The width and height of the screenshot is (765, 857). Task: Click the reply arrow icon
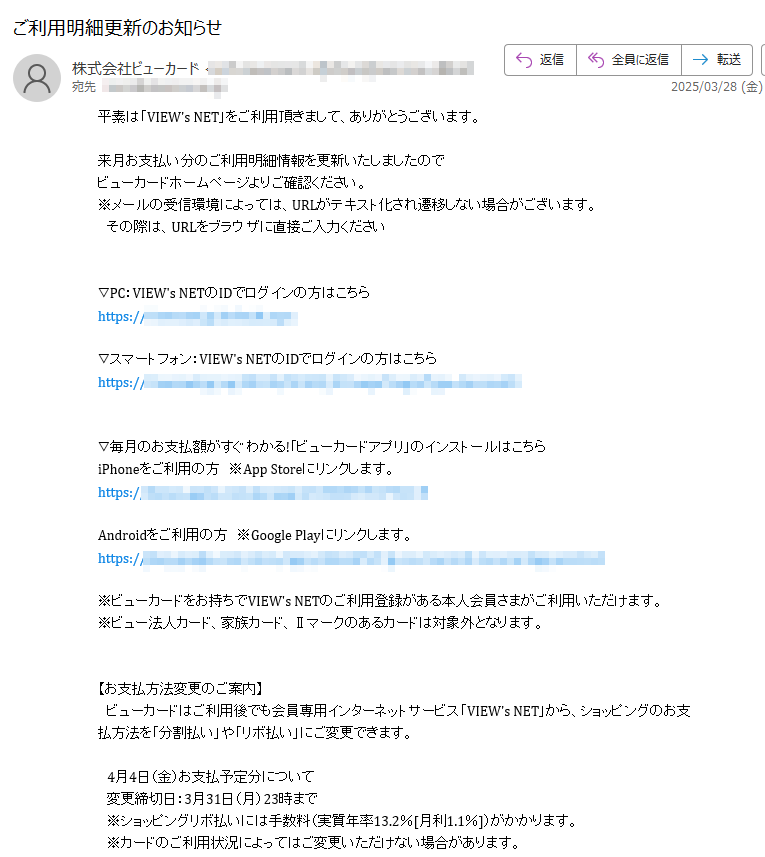(x=523, y=60)
